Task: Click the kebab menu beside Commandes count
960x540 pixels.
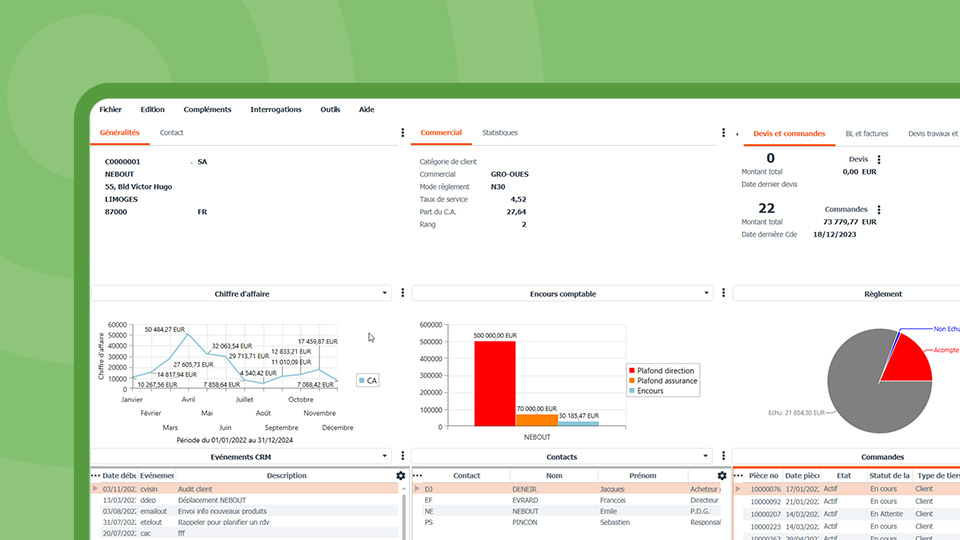Action: pyautogui.click(x=879, y=210)
